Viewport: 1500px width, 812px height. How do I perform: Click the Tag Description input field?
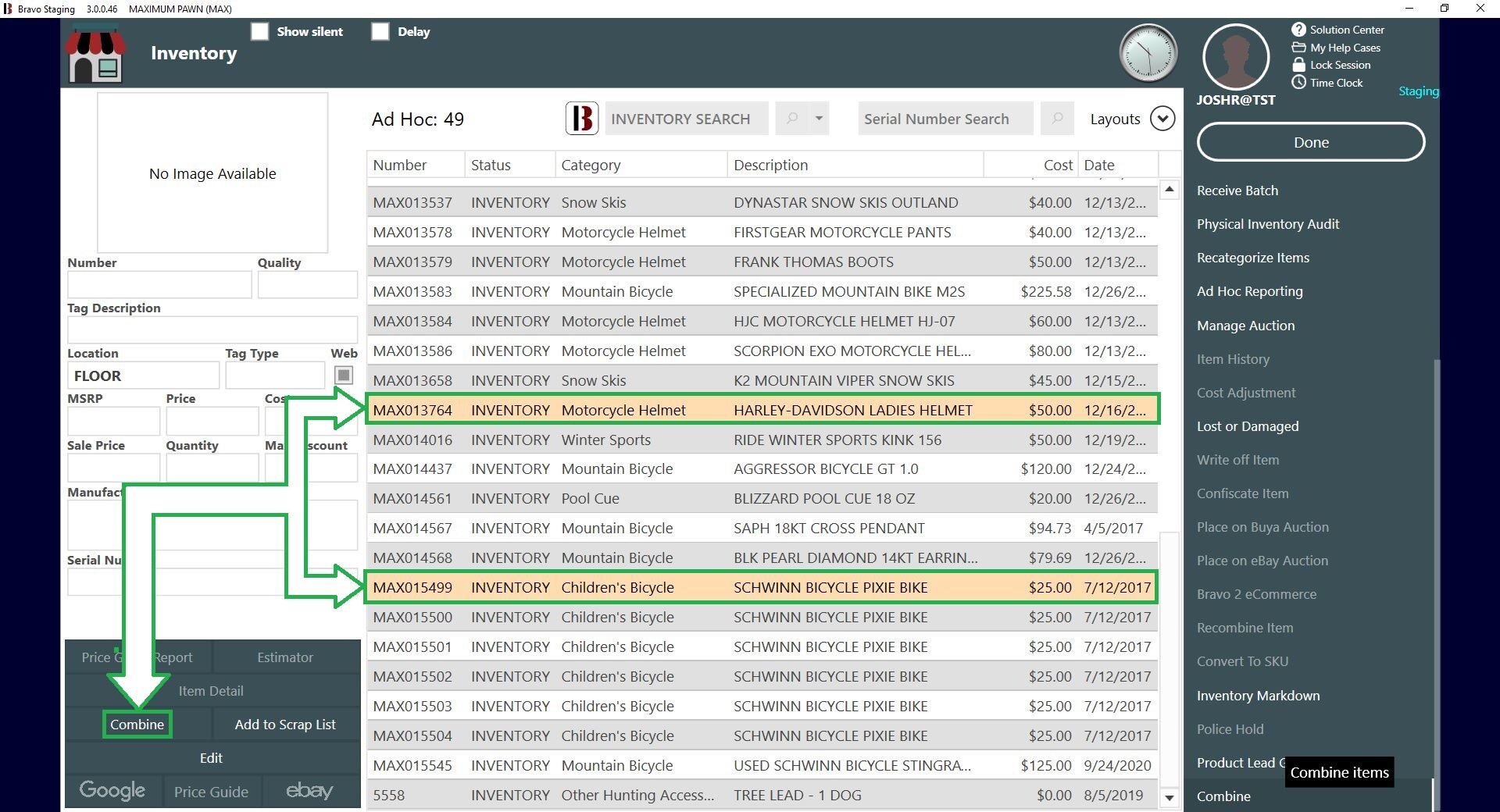point(212,330)
